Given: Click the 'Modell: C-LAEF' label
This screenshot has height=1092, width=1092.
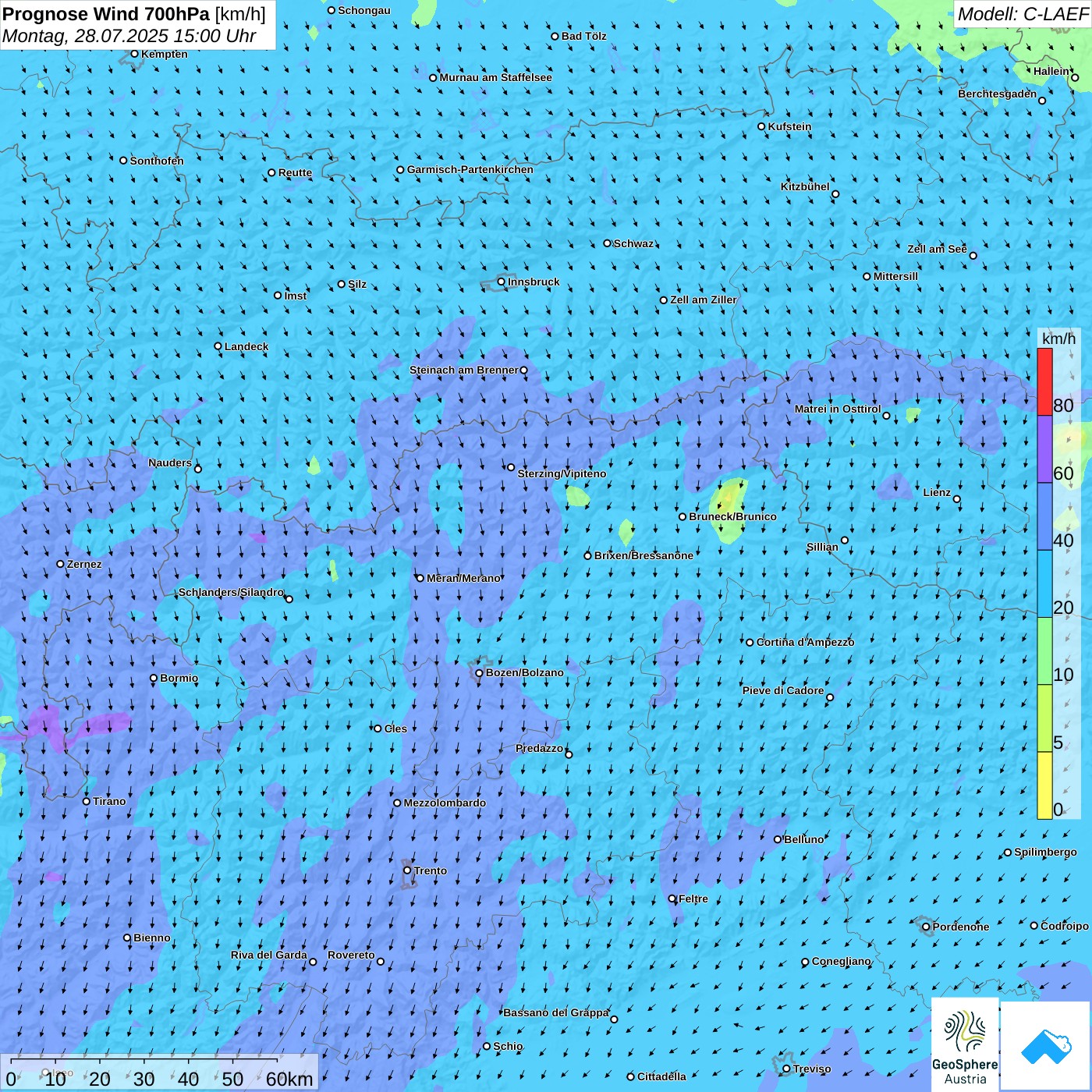Looking at the screenshot, I should point(1023,14).
